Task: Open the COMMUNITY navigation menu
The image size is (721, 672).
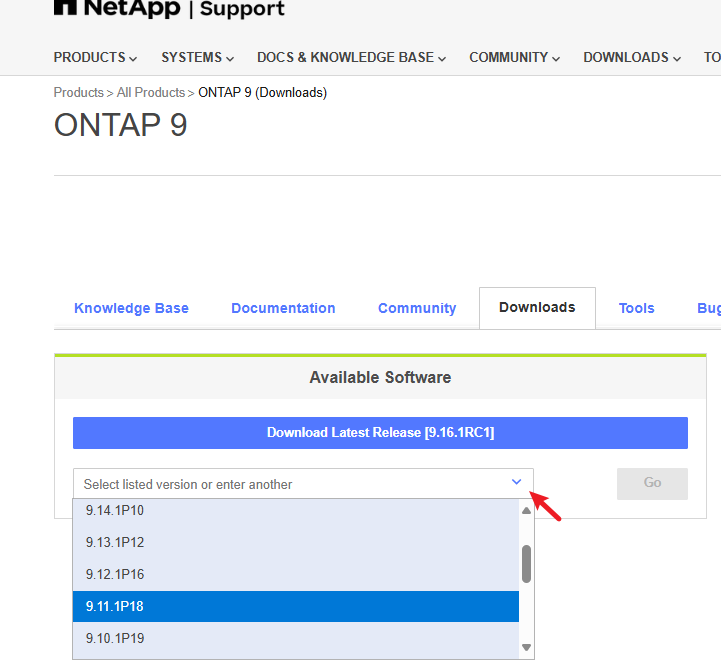Action: click(x=514, y=57)
